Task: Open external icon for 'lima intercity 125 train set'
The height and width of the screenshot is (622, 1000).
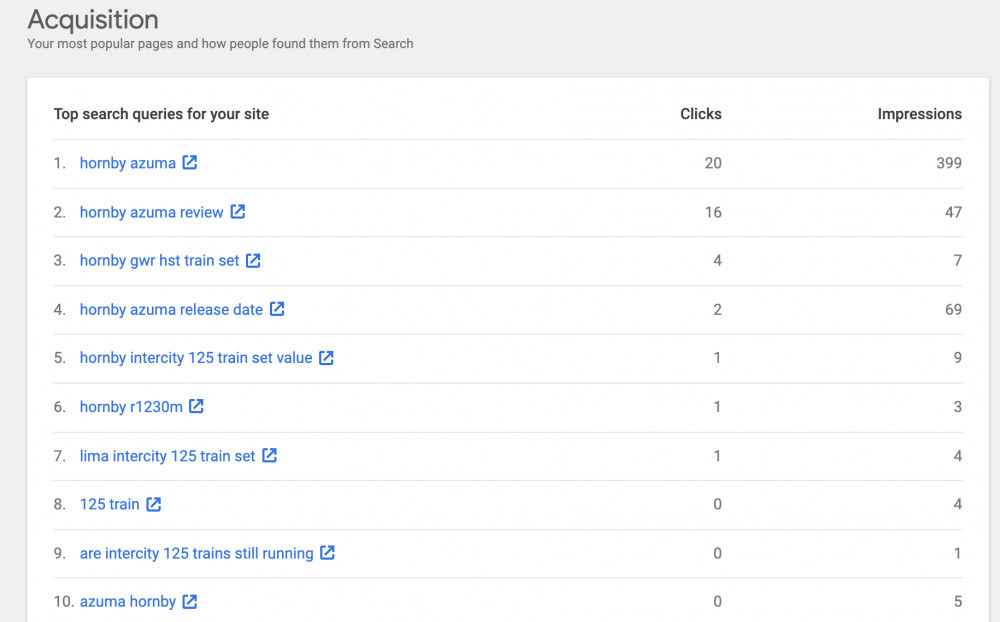Action: [x=270, y=456]
